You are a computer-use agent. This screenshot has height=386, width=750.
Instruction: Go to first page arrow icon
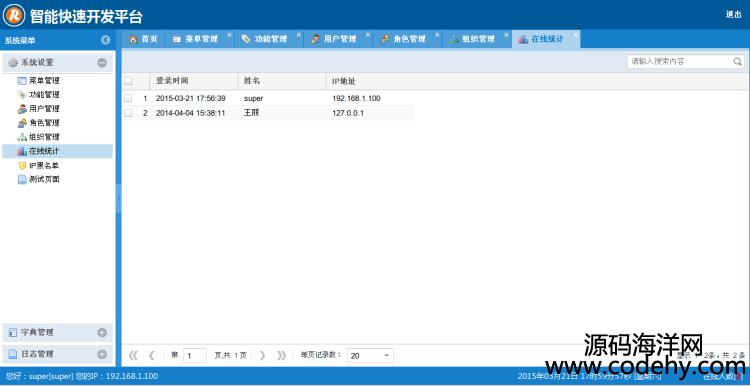pyautogui.click(x=133, y=355)
